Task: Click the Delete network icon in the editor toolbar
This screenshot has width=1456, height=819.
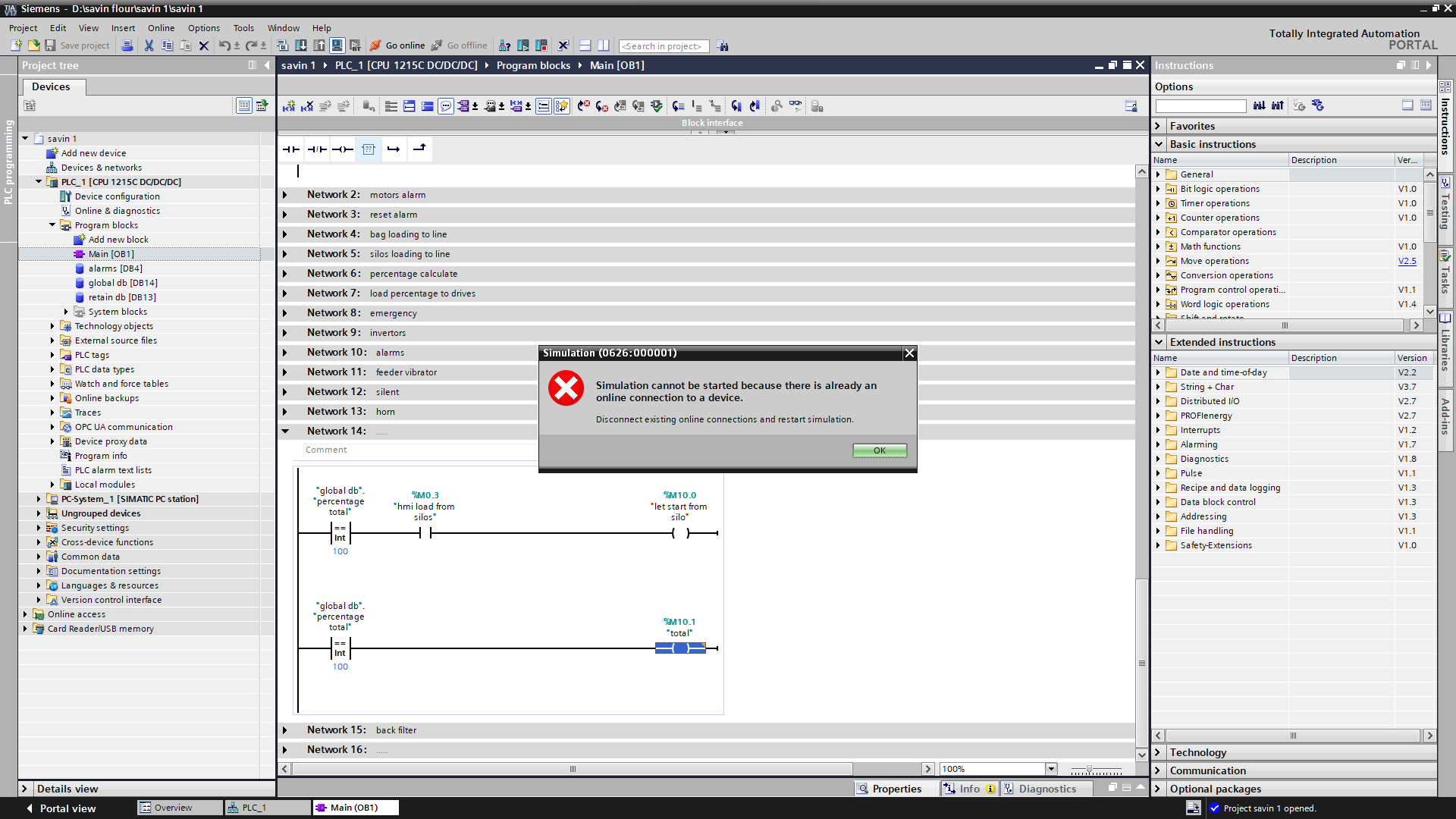Action: tap(306, 106)
